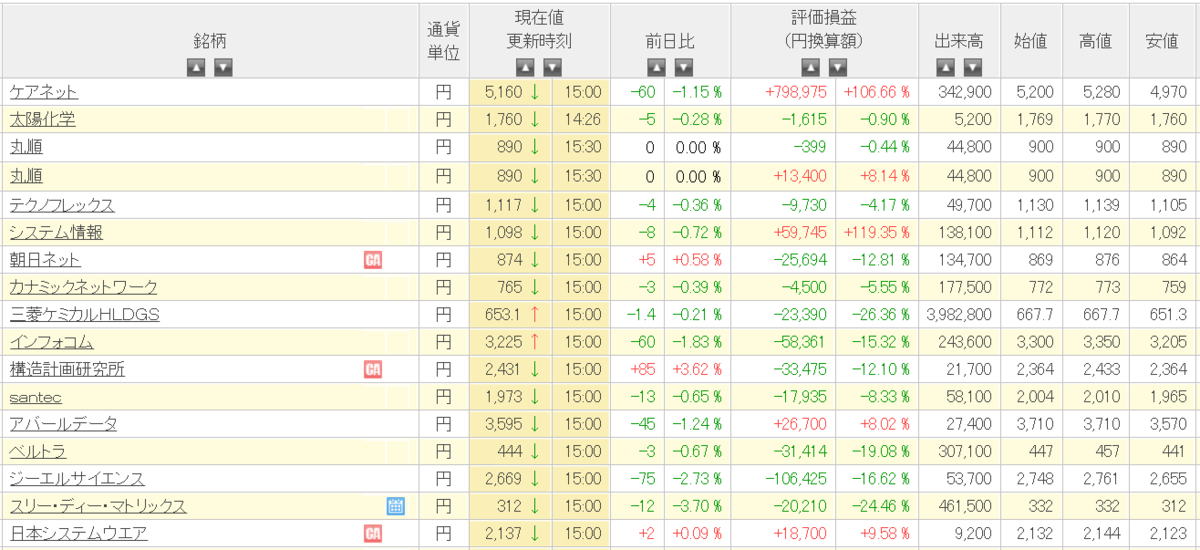This screenshot has height=550, width=1200.
Task: Open 朝日ネット stock link
Action: point(45,260)
